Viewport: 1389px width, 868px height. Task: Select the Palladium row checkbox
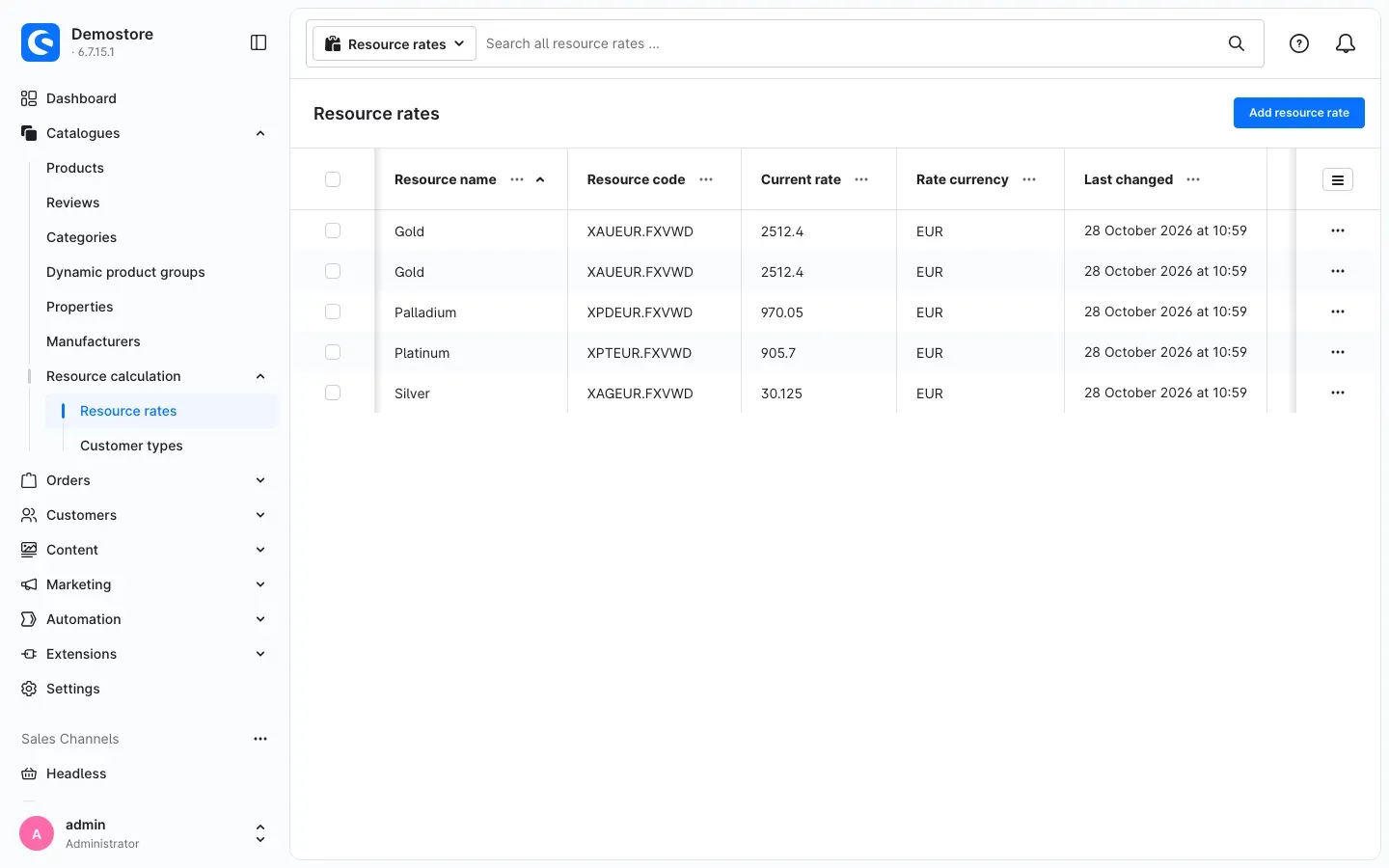pyautogui.click(x=333, y=312)
